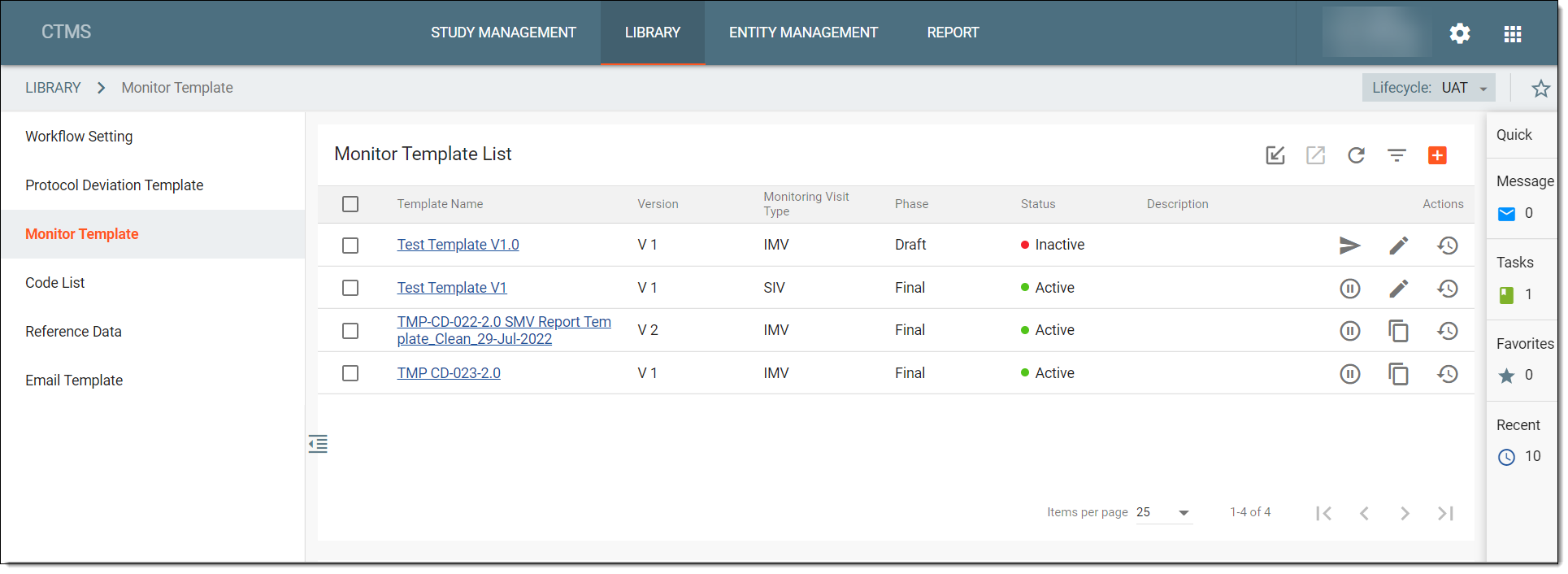This screenshot has height=574, width=1568.
Task: Check the Test Template V1.0 row checkbox
Action: tap(350, 246)
